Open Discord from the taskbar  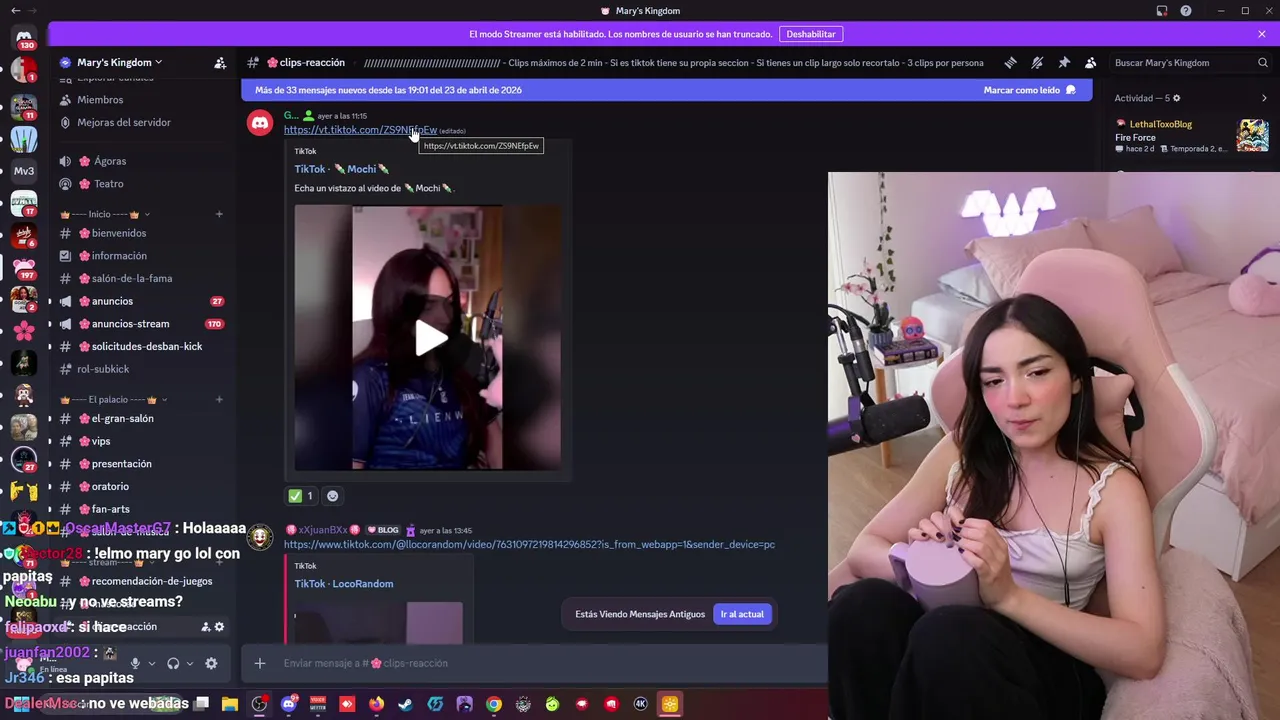coord(288,704)
